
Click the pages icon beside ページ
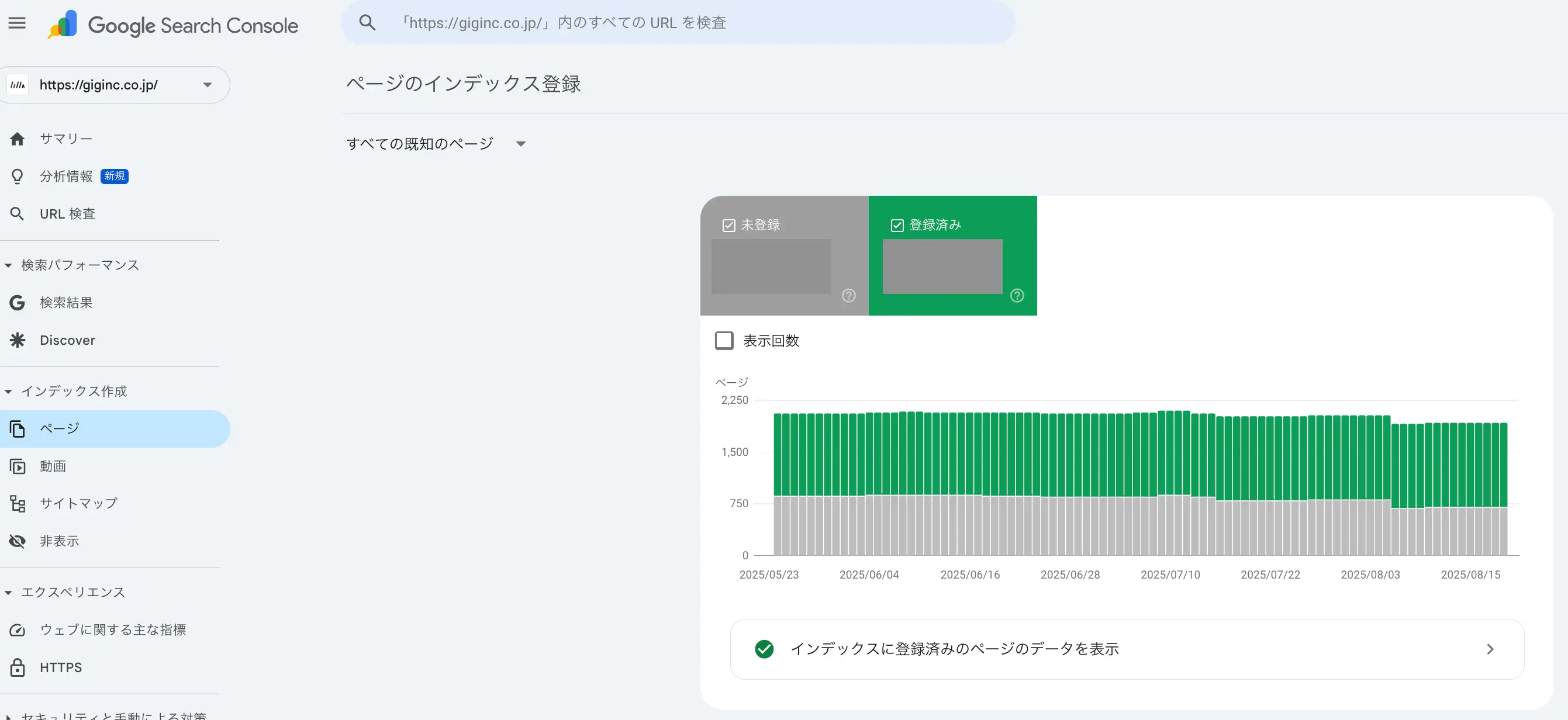(17, 429)
